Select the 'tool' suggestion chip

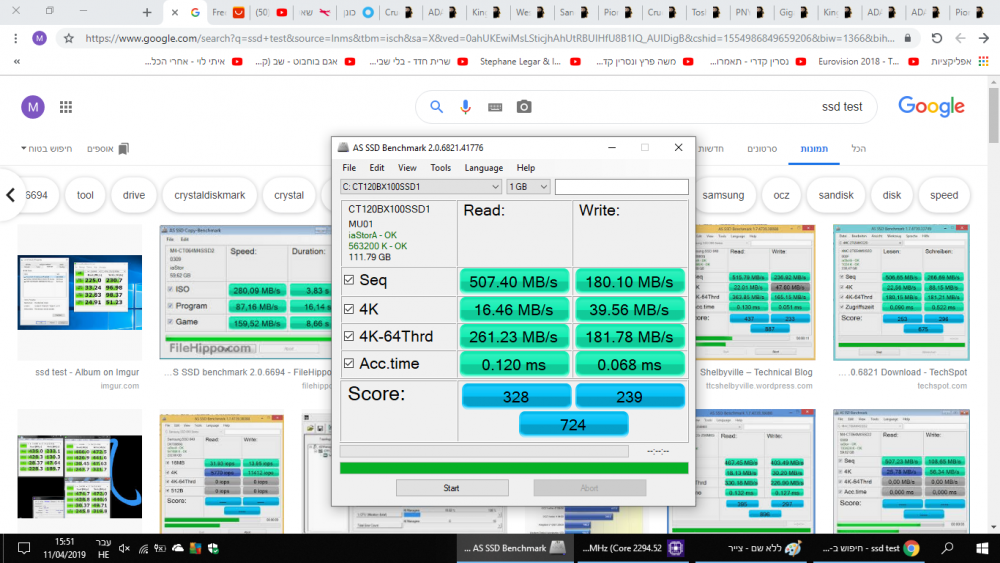tap(85, 195)
